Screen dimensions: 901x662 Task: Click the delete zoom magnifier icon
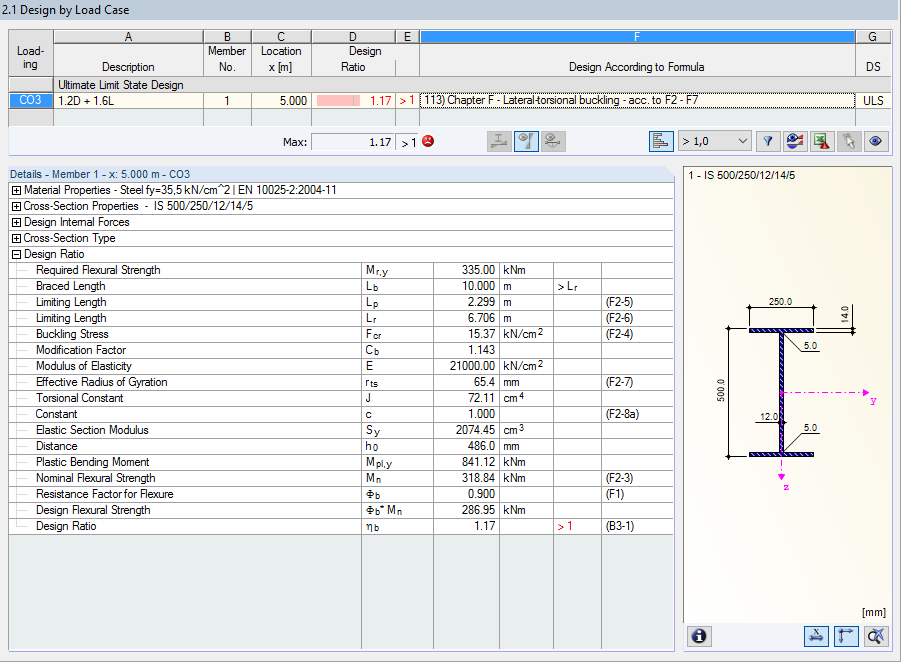[876, 636]
